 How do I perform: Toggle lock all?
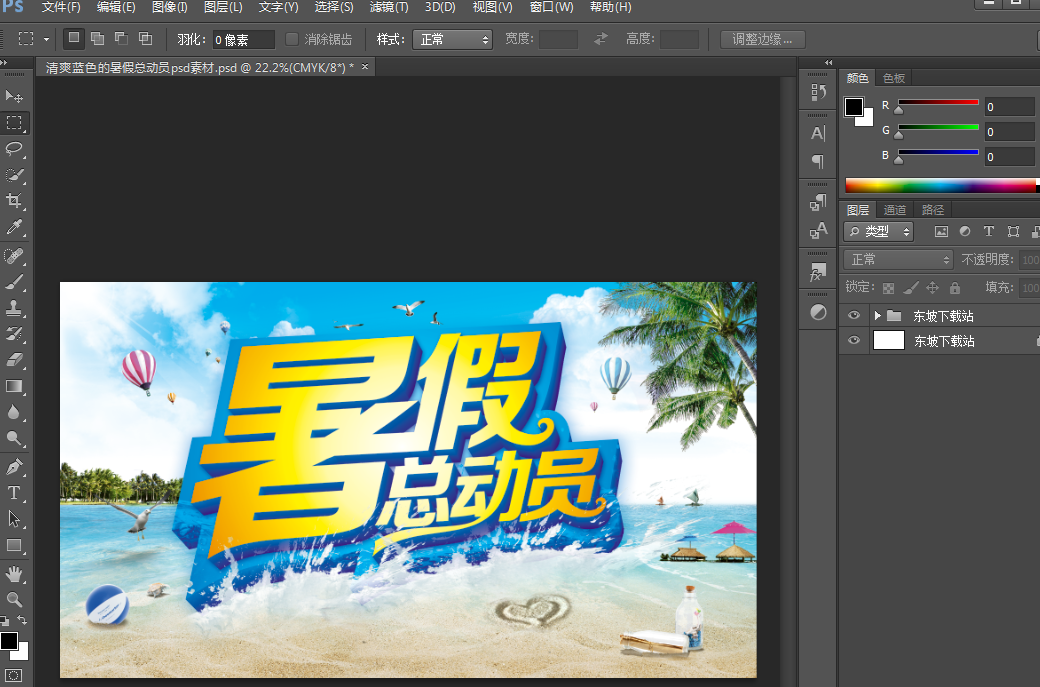click(954, 288)
